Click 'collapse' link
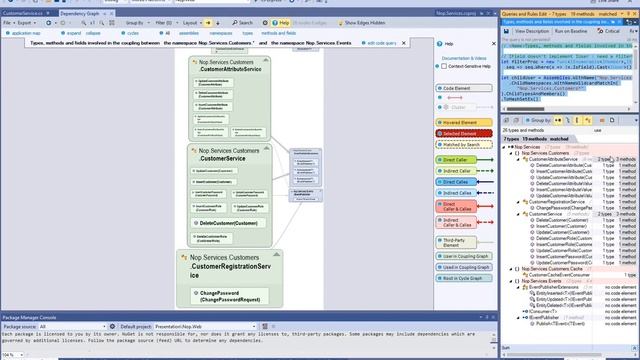 [93, 33]
